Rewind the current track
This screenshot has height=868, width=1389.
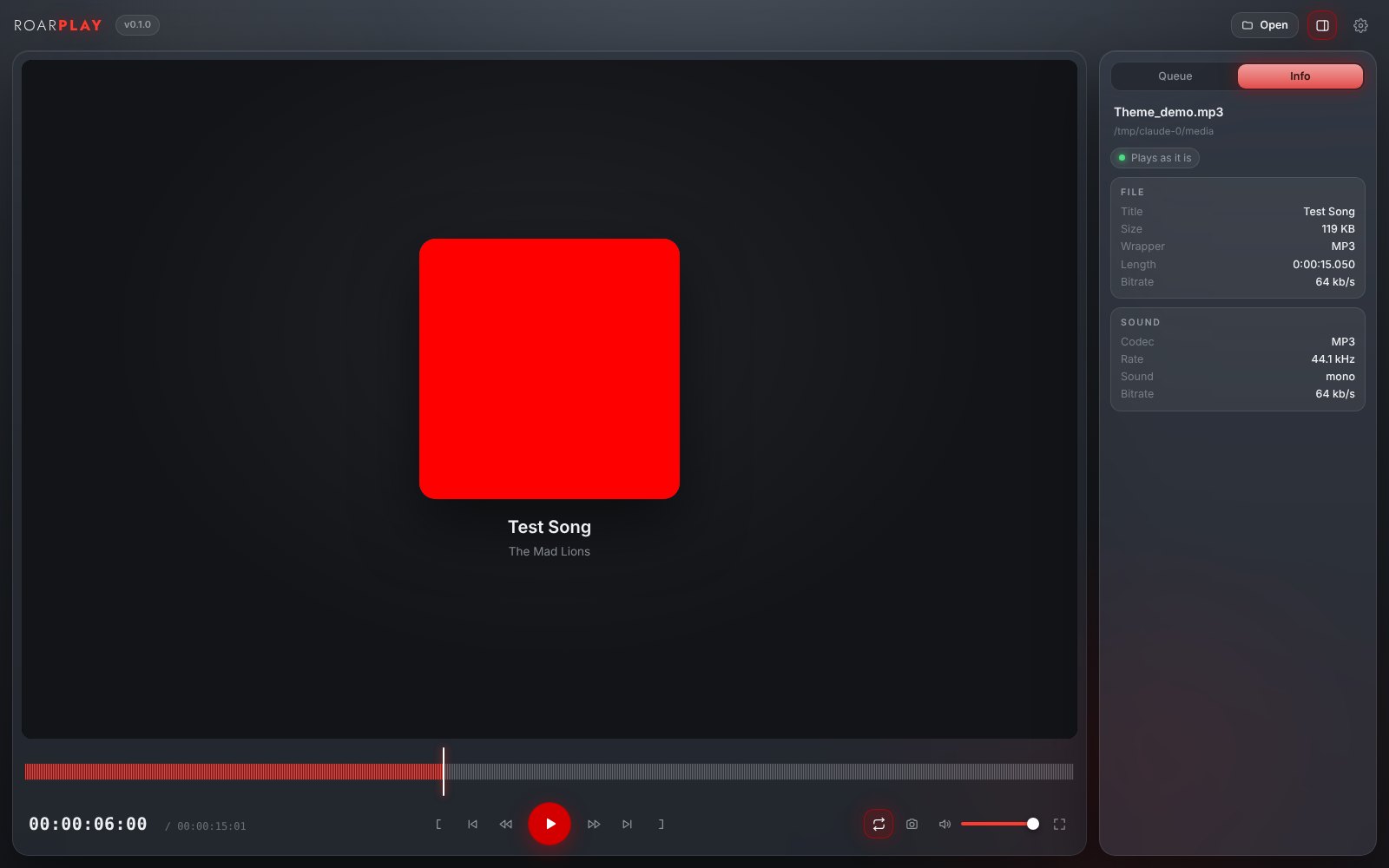pos(506,824)
